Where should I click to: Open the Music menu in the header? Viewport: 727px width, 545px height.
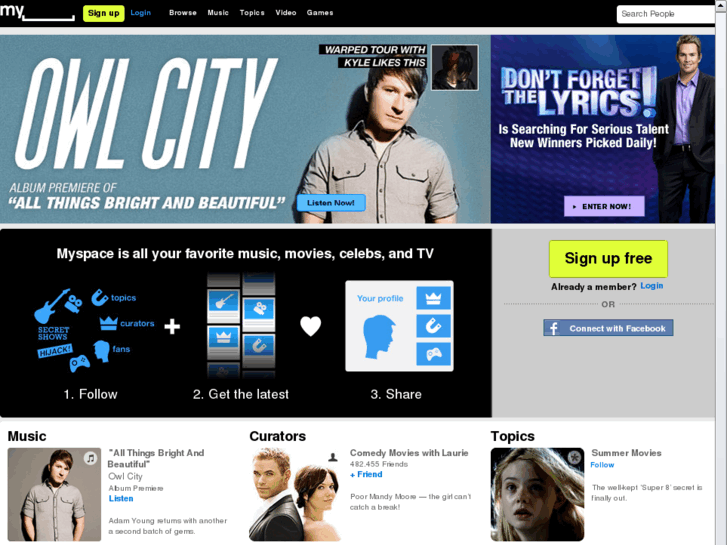[218, 13]
